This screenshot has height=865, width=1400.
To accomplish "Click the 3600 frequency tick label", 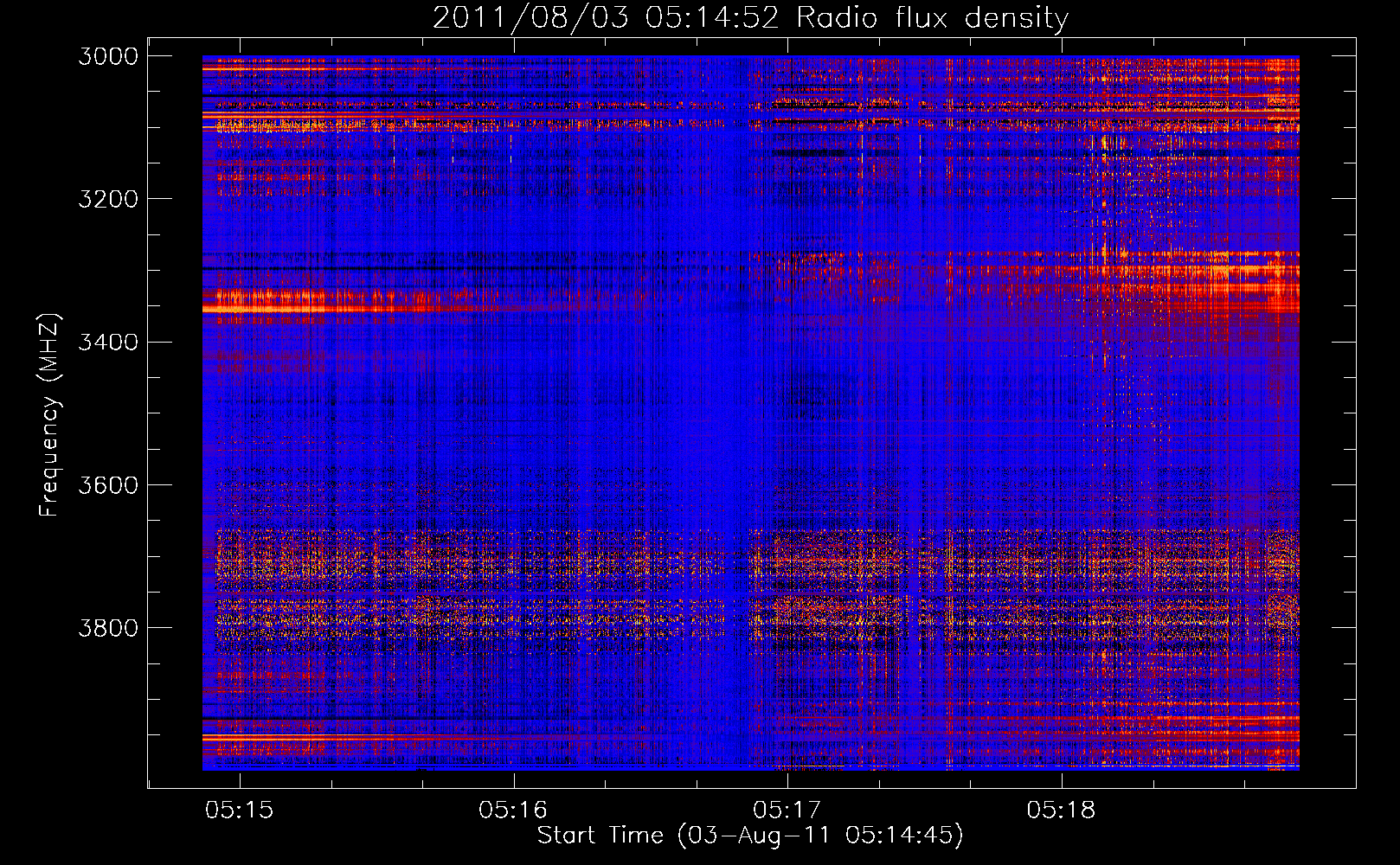I will click(x=108, y=484).
